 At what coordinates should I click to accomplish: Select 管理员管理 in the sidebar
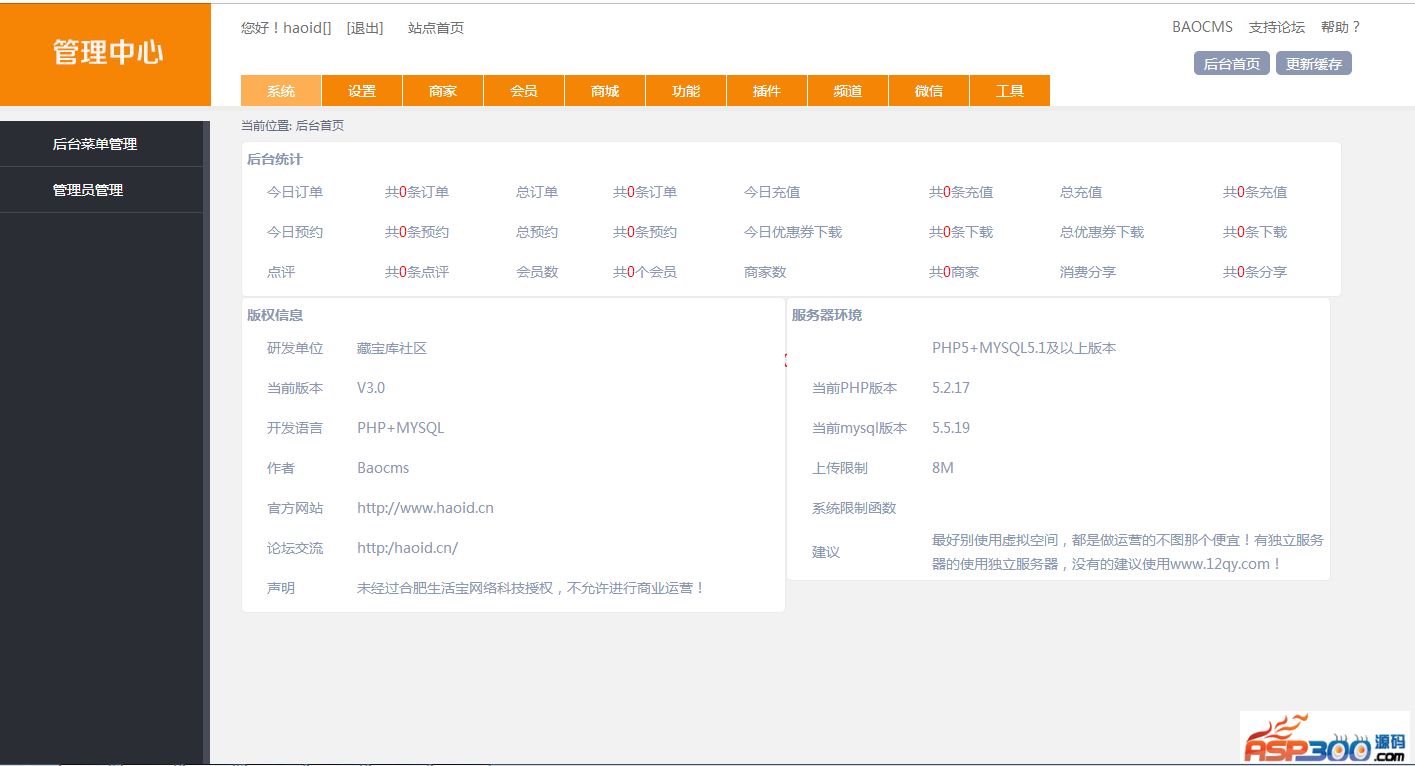click(x=88, y=190)
